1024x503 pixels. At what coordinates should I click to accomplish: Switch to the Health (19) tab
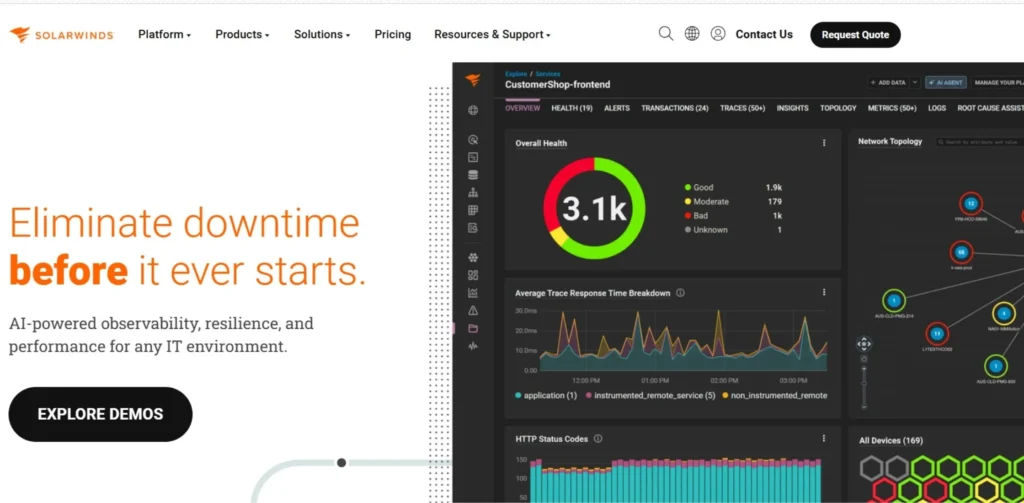[x=571, y=108]
